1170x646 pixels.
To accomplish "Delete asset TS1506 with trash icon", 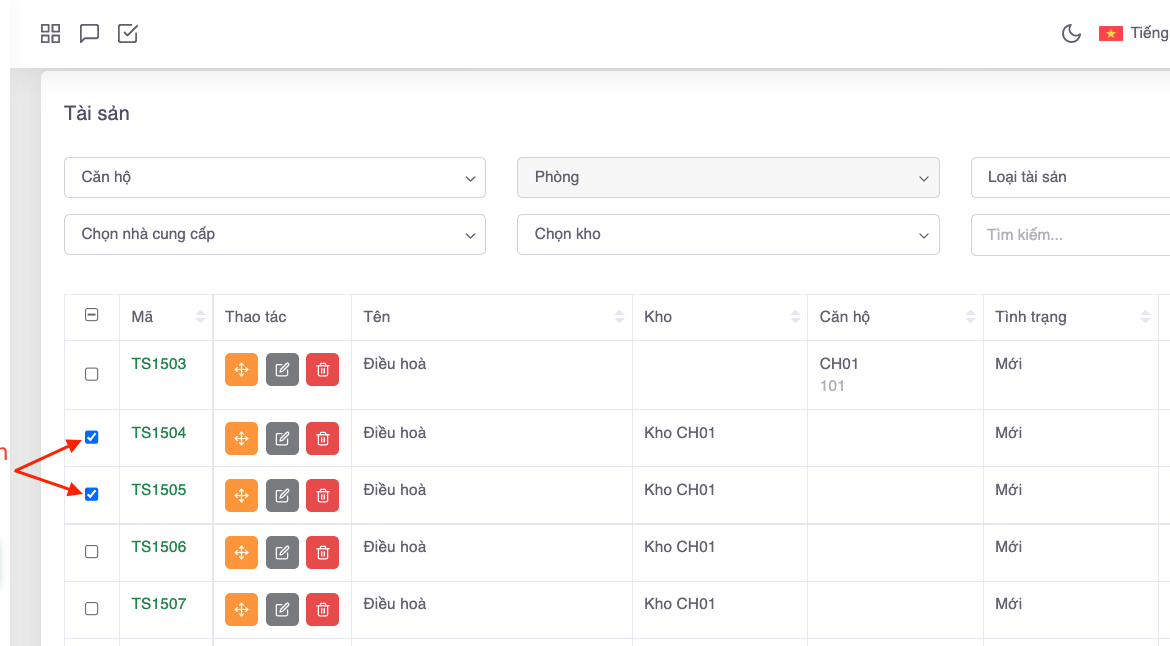I will pos(322,553).
